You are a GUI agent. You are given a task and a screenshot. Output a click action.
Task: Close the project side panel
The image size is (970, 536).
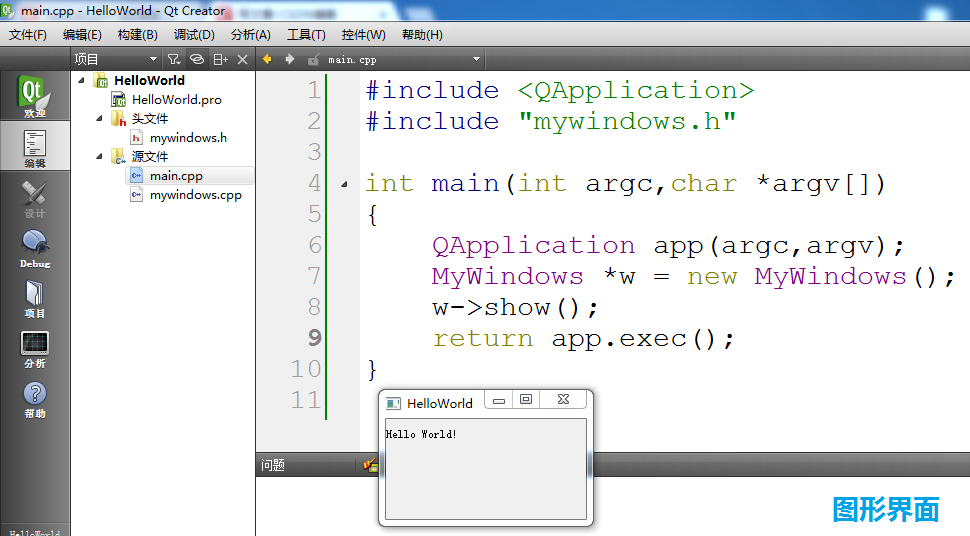point(242,59)
